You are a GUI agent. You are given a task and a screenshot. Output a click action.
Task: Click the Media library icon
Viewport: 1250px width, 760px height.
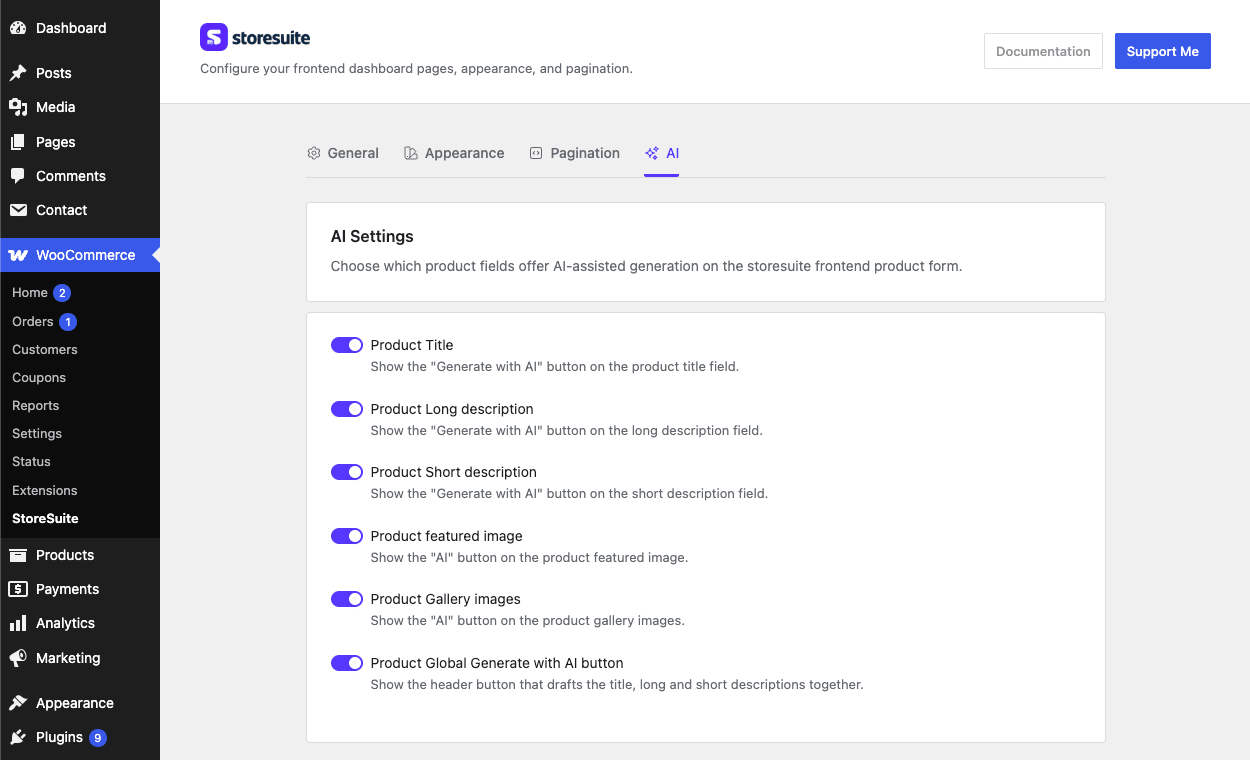pyautogui.click(x=18, y=107)
